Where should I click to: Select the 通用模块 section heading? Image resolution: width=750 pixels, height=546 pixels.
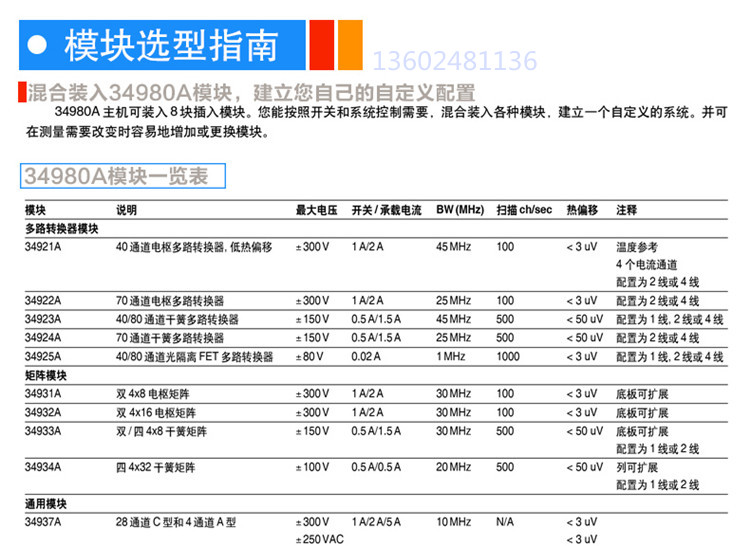[x=46, y=503]
